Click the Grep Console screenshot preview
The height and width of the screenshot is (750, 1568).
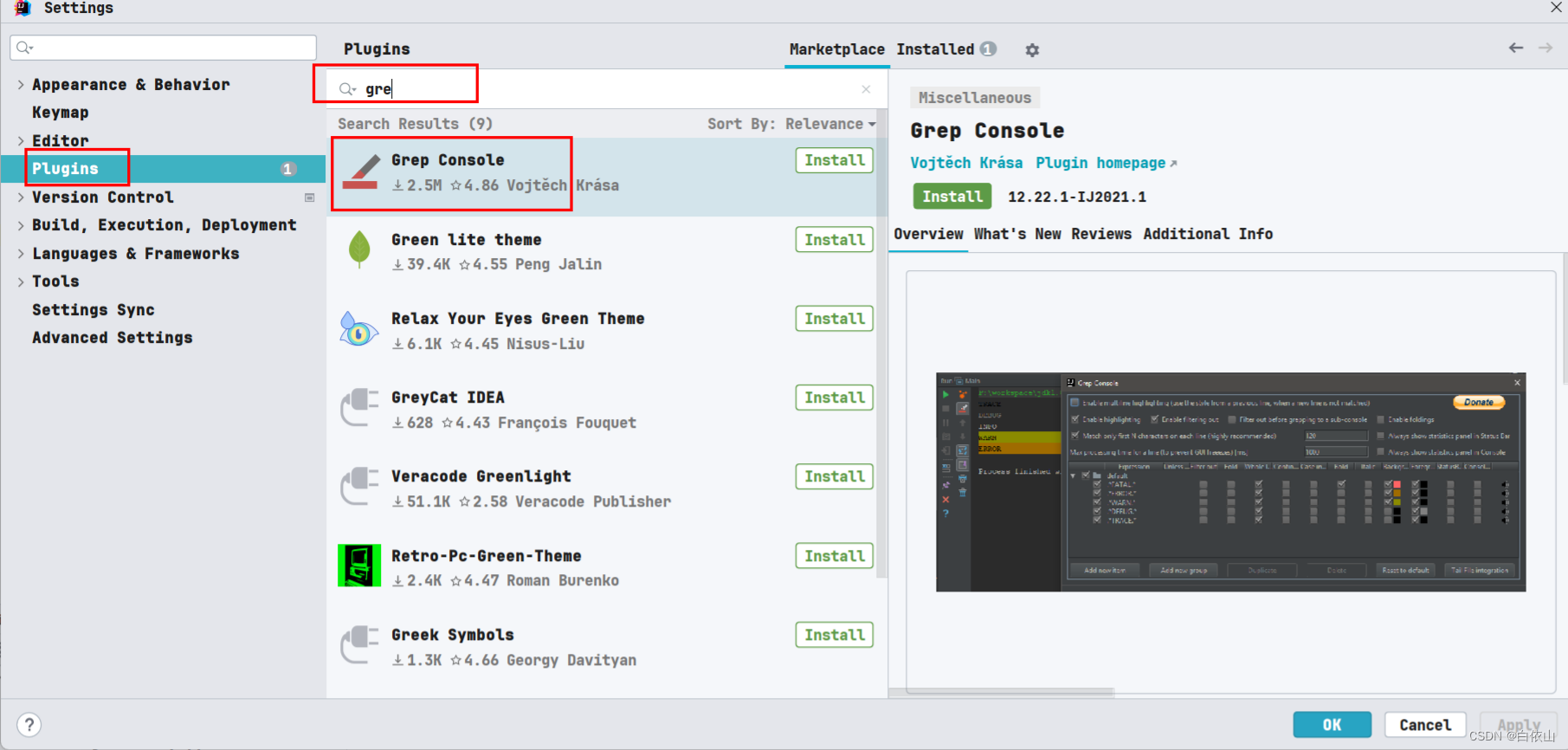point(1230,482)
